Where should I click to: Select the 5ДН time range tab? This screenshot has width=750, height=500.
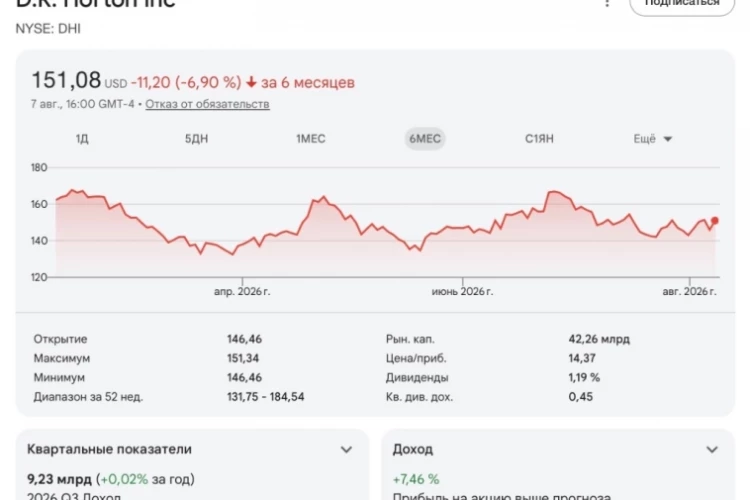(197, 139)
